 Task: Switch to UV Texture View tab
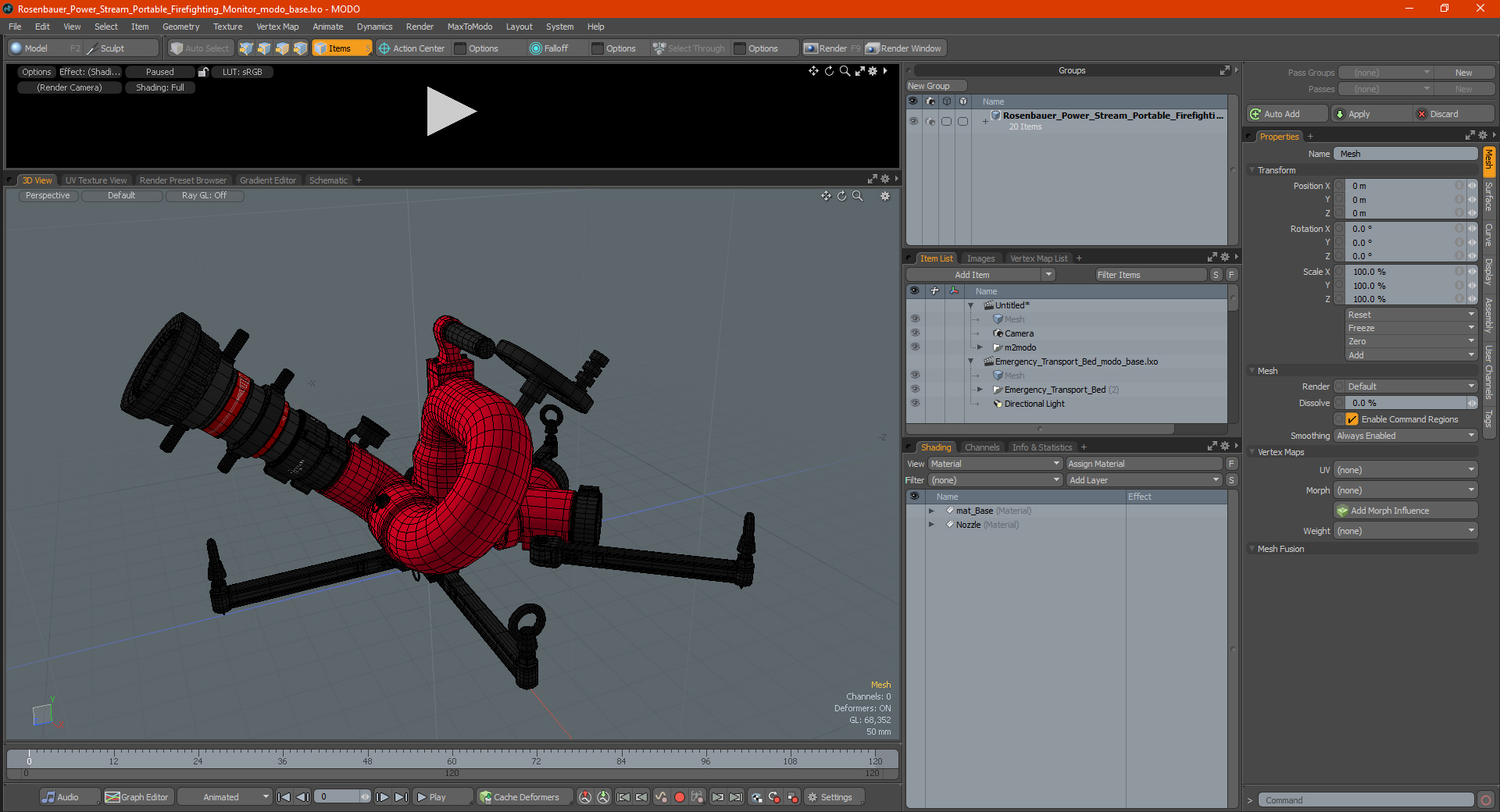pyautogui.click(x=95, y=180)
